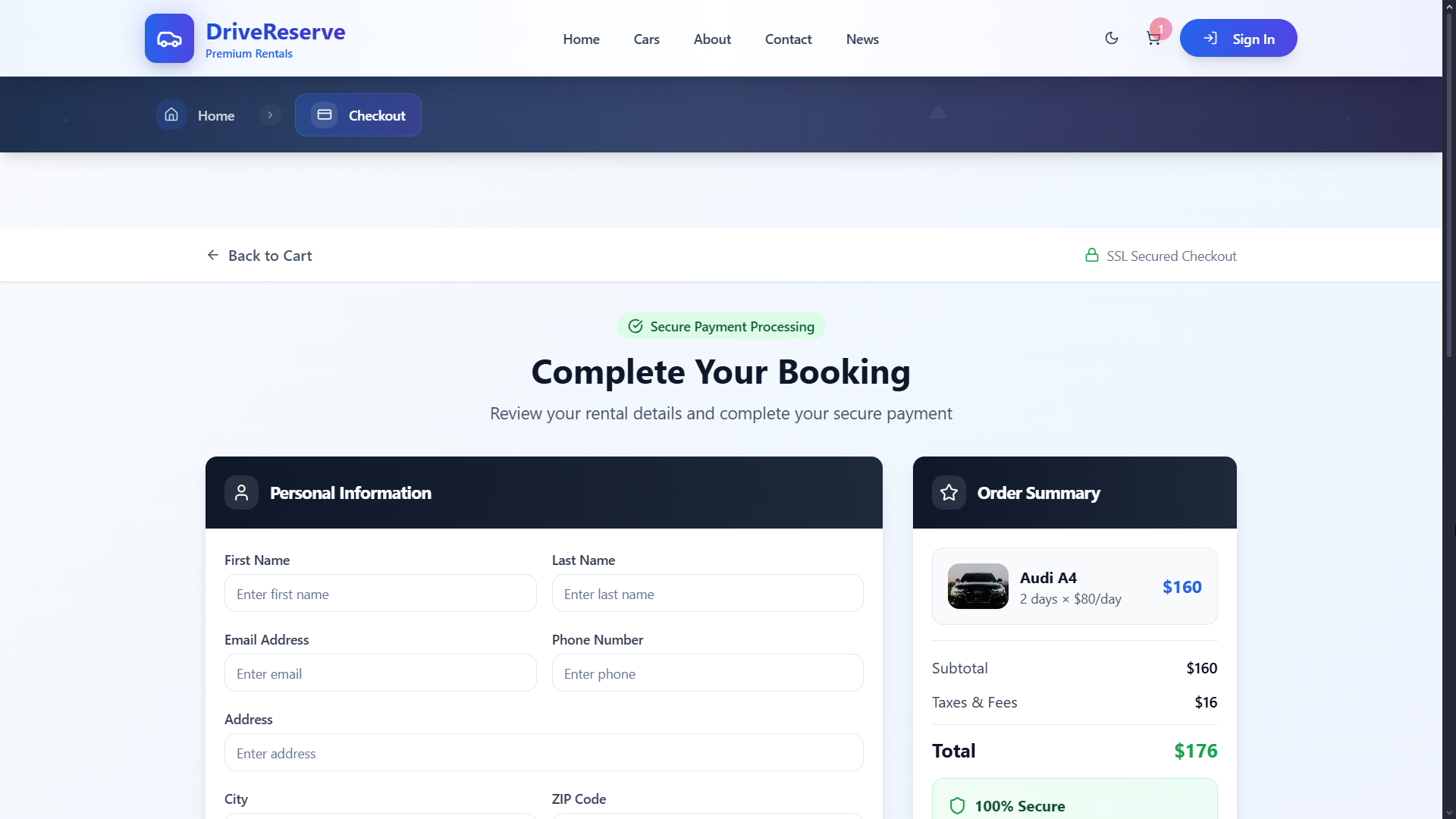The image size is (1456, 819).
Task: Open the shopping cart icon
Action: 1153,39
